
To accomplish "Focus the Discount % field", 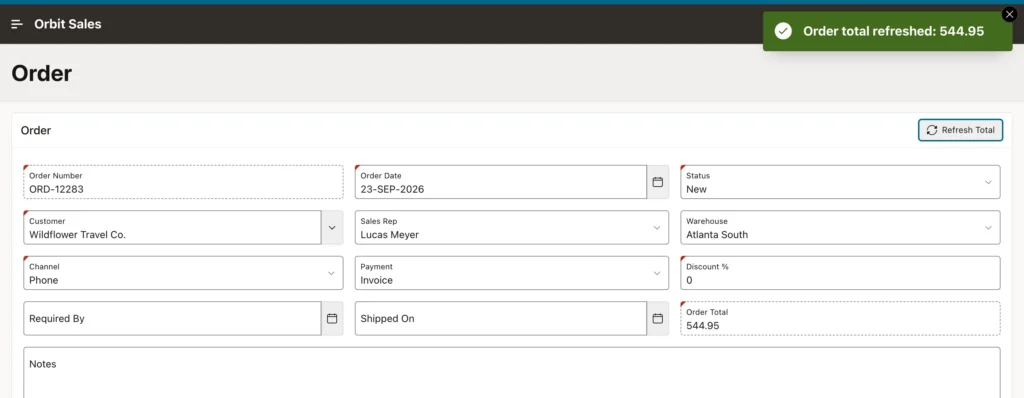I will (x=840, y=273).
